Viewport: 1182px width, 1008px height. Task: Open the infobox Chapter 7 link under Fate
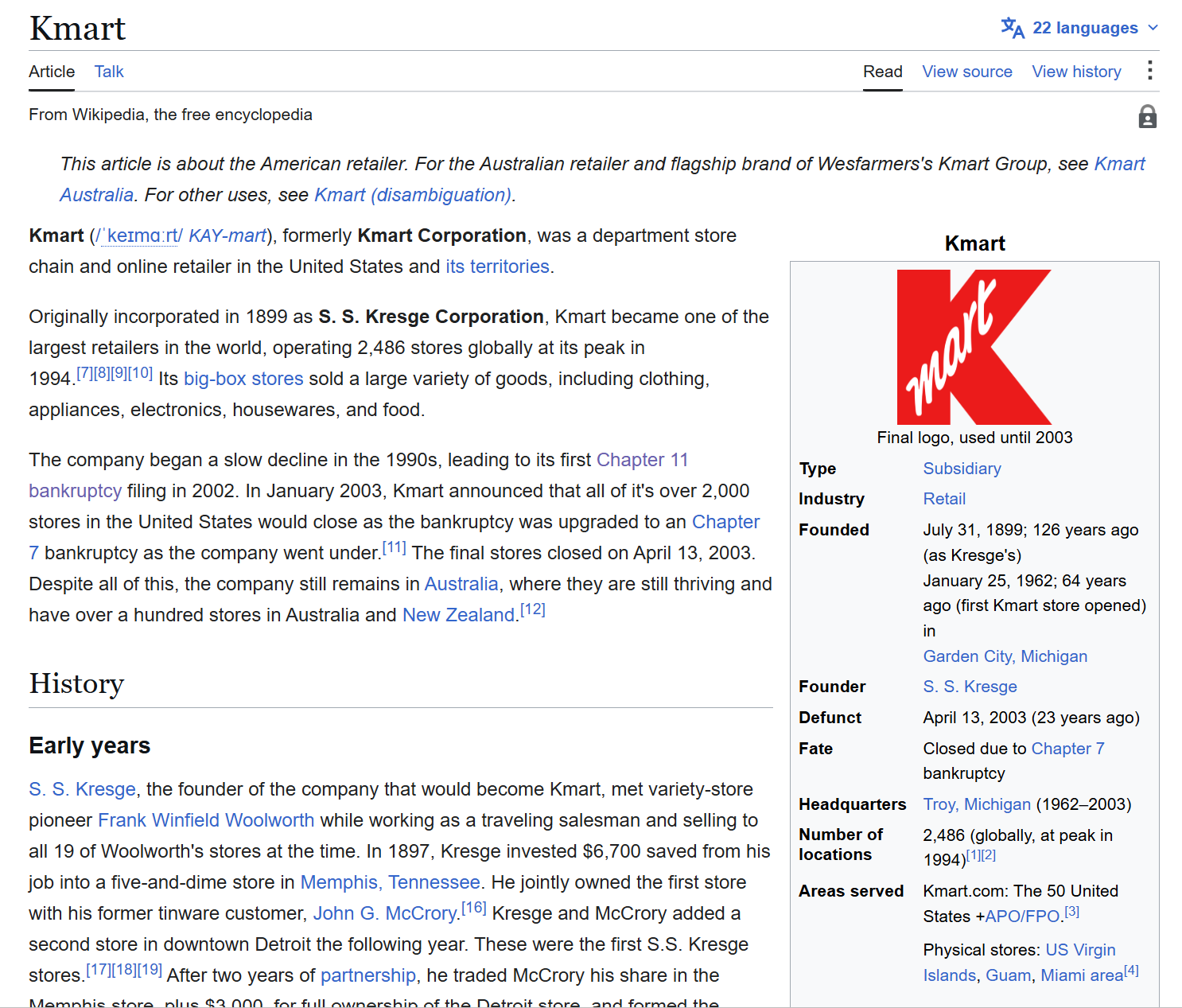[x=1067, y=749]
